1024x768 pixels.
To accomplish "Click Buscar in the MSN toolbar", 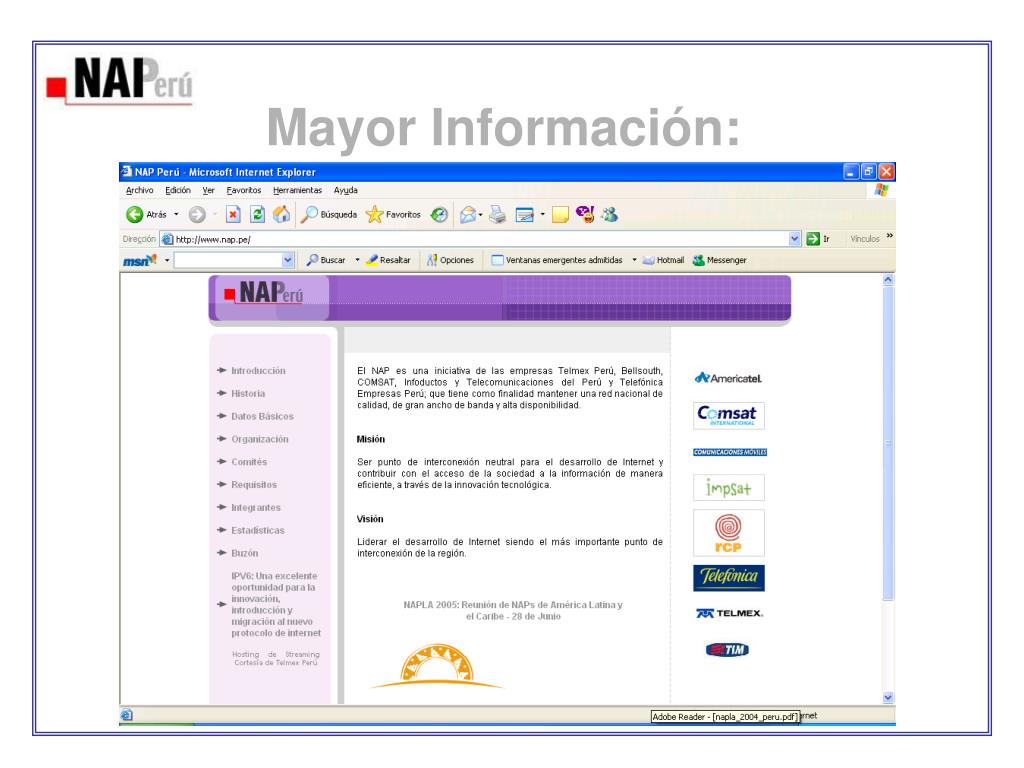I will pyautogui.click(x=326, y=260).
